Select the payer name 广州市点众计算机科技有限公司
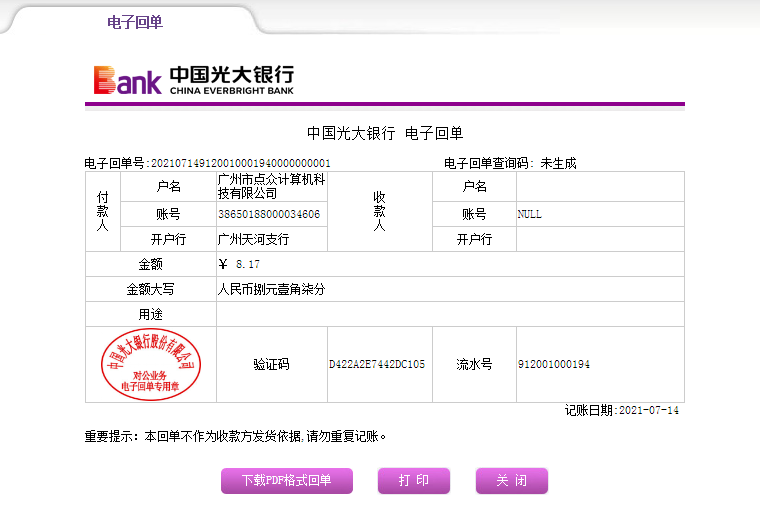 pos(271,186)
